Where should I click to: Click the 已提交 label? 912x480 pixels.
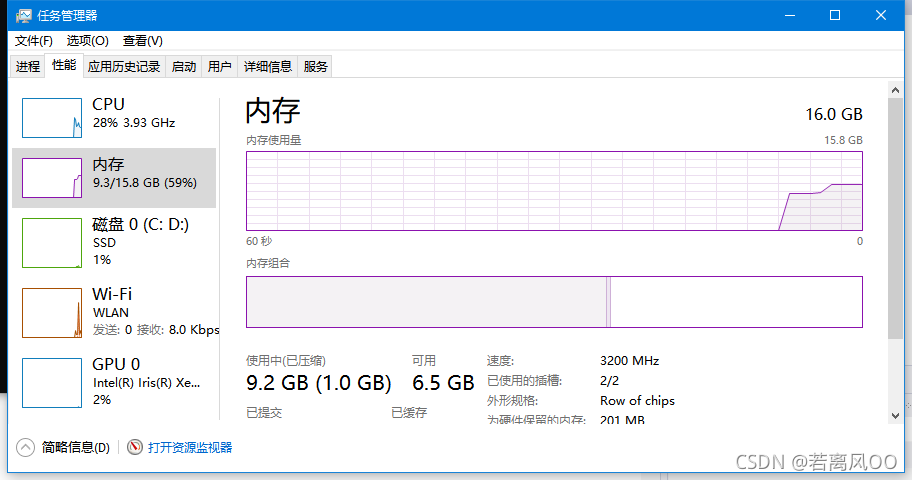pos(264,413)
